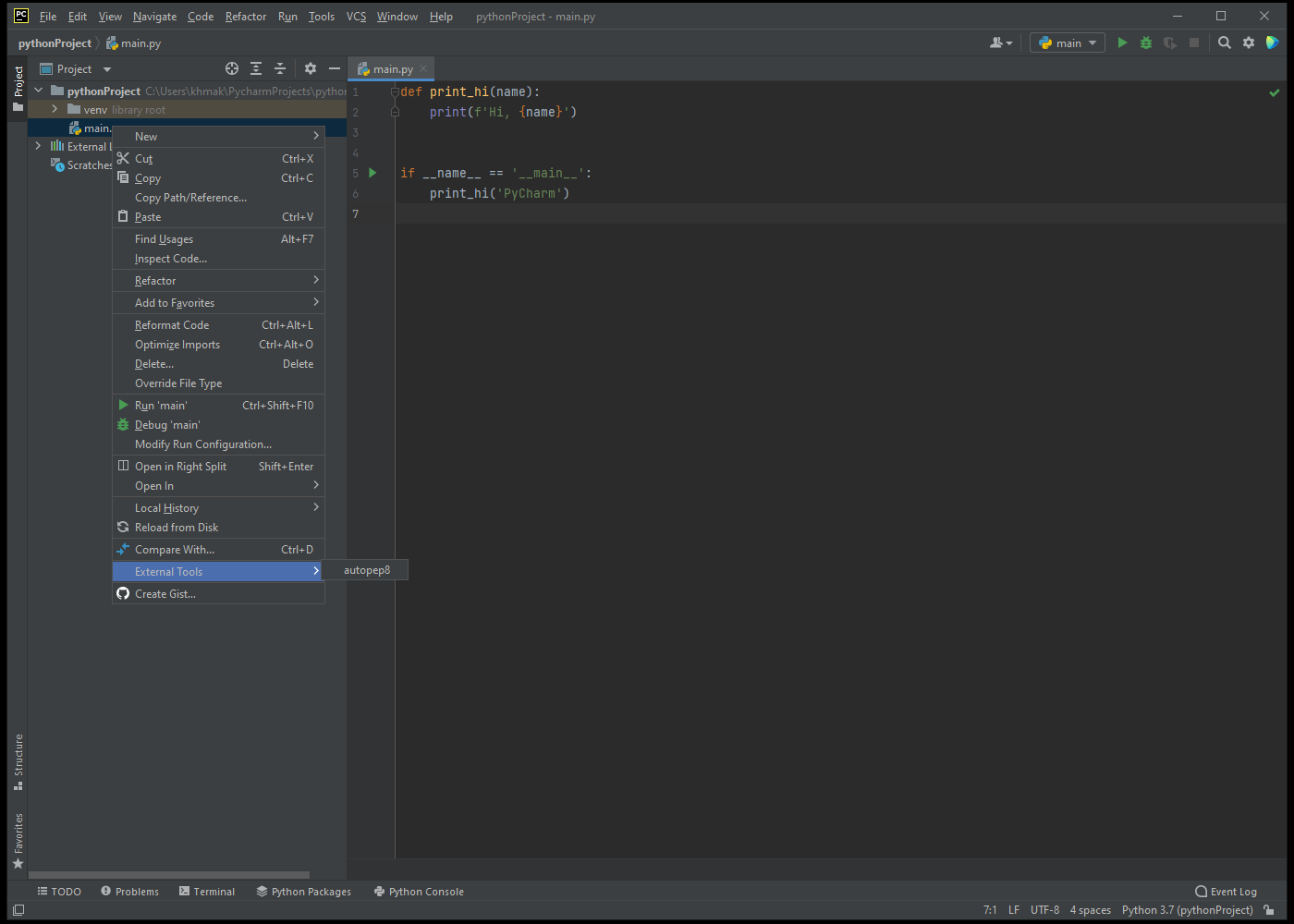
Task: Toggle the Project tool window sidebar tab
Action: point(18,88)
